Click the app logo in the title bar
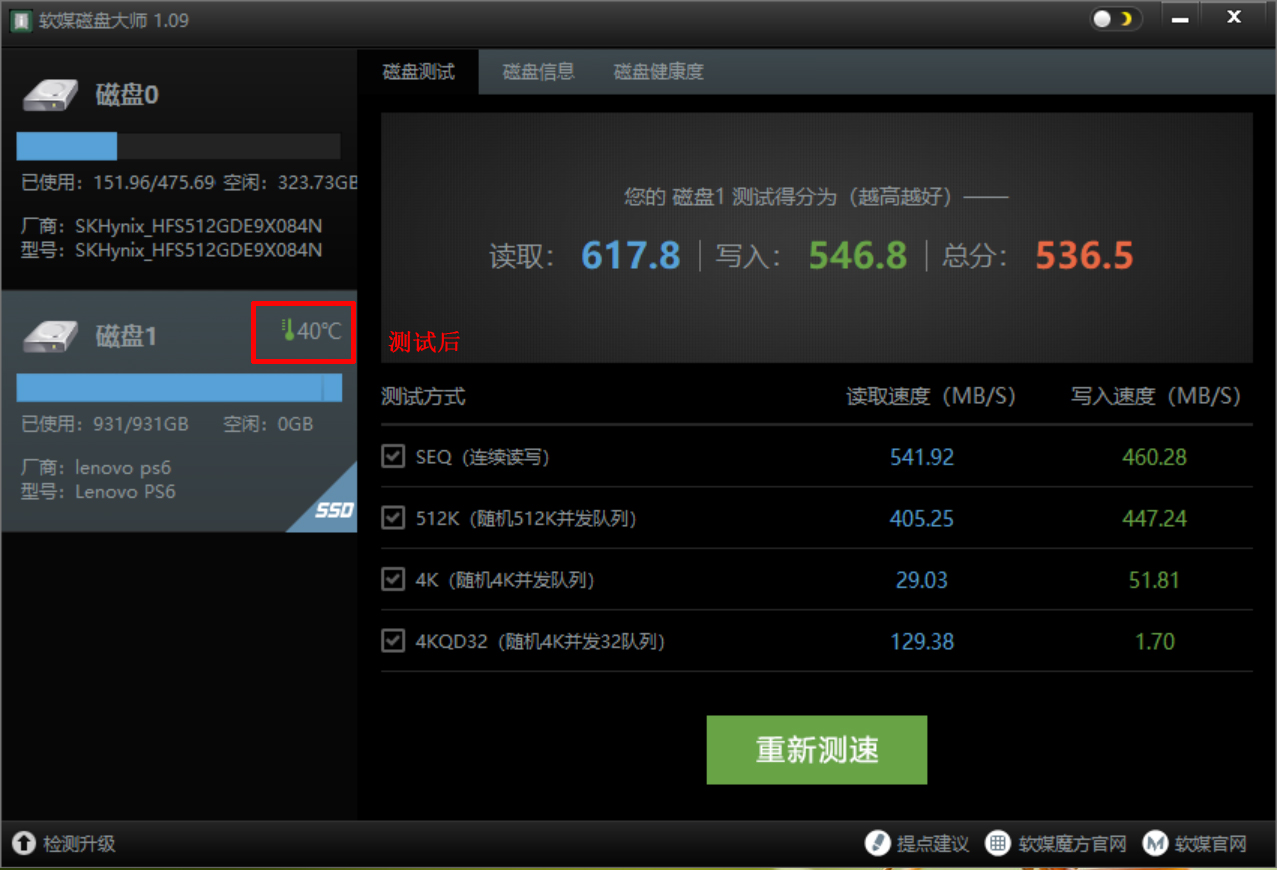The height and width of the screenshot is (870, 1277). [20, 19]
